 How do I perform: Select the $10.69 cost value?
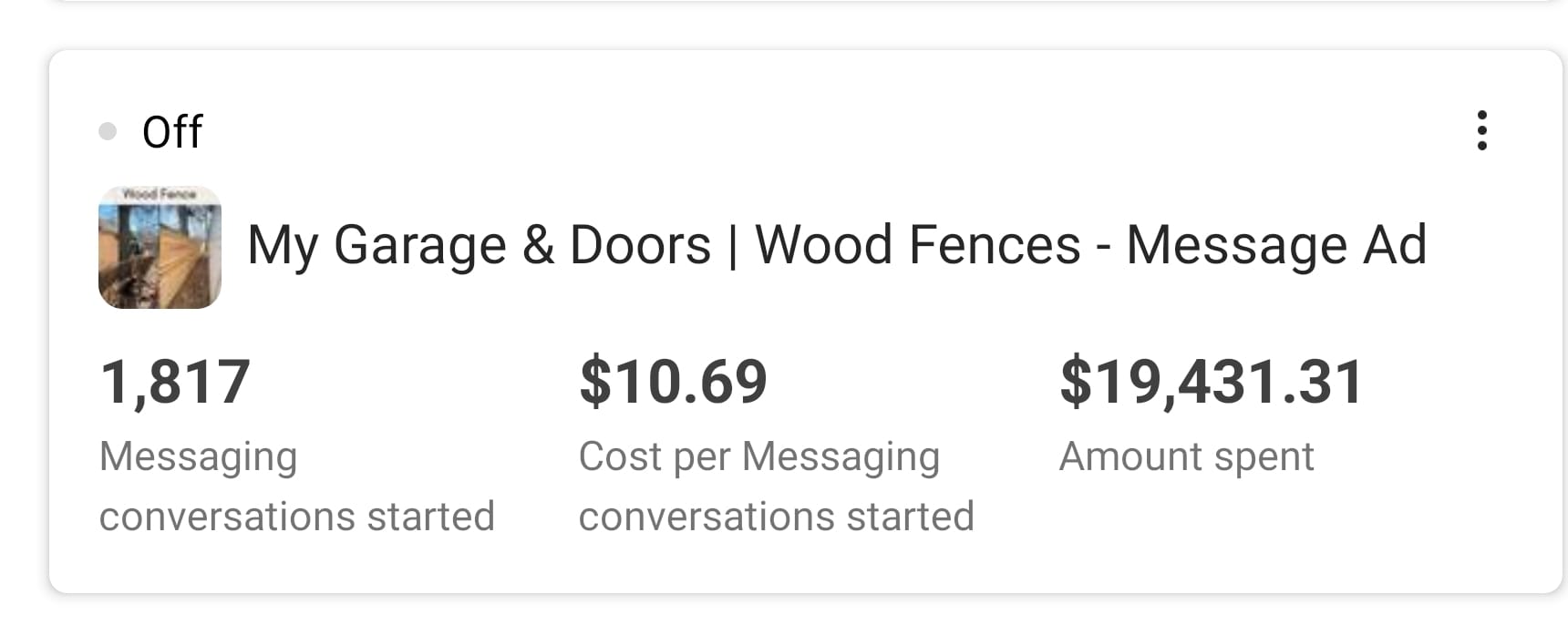point(673,381)
